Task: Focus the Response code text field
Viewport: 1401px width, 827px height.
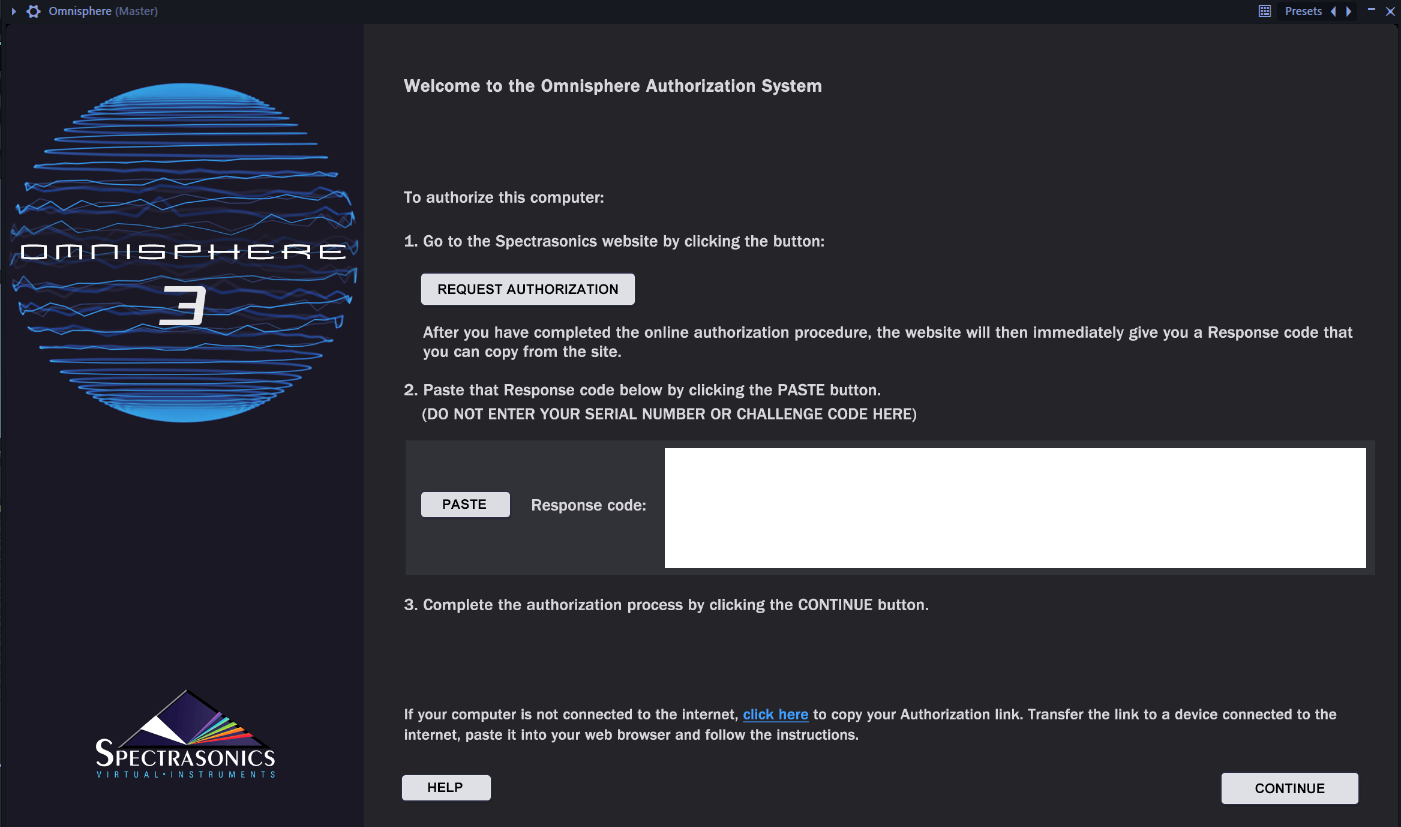Action: (1015, 508)
